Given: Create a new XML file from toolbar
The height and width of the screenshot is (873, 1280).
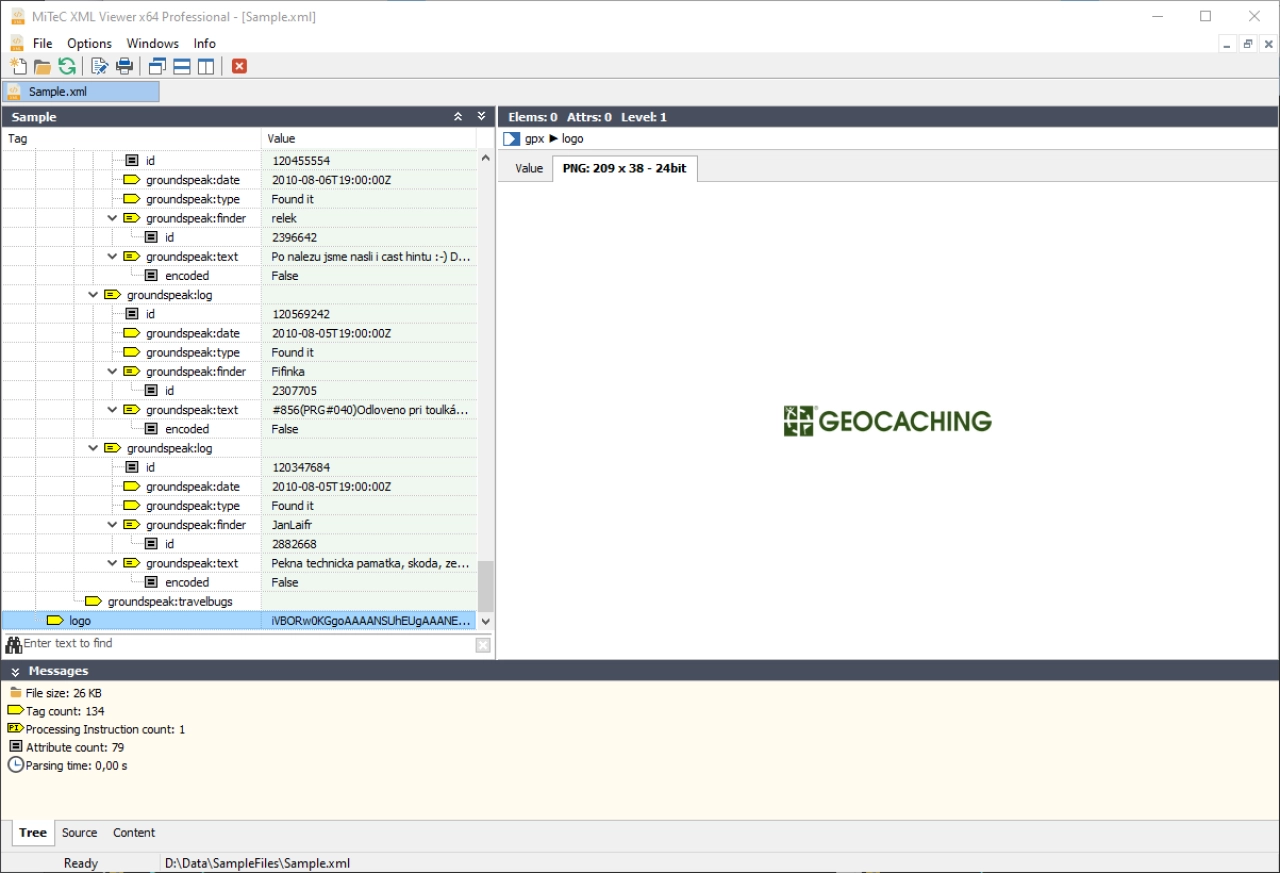Looking at the screenshot, I should [x=18, y=66].
